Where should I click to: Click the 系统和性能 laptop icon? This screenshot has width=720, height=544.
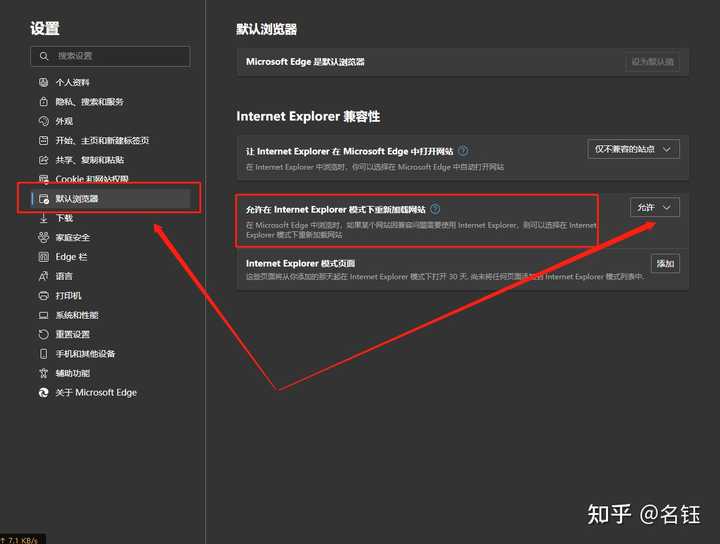pos(43,315)
